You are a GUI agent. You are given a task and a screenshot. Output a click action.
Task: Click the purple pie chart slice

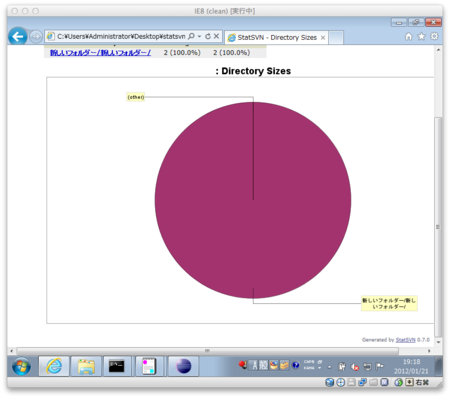pyautogui.click(x=253, y=200)
